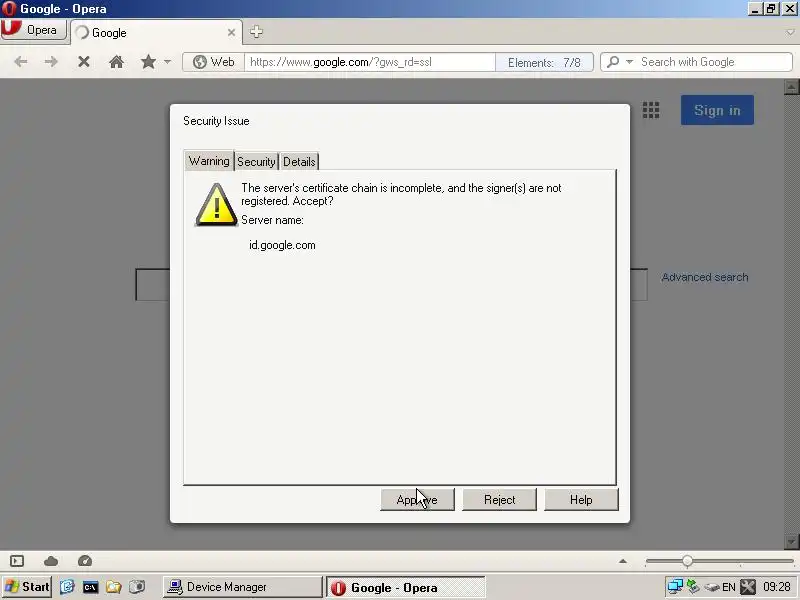Toggle the Opera panels icon
Image resolution: width=800 pixels, height=600 pixels.
click(17, 561)
